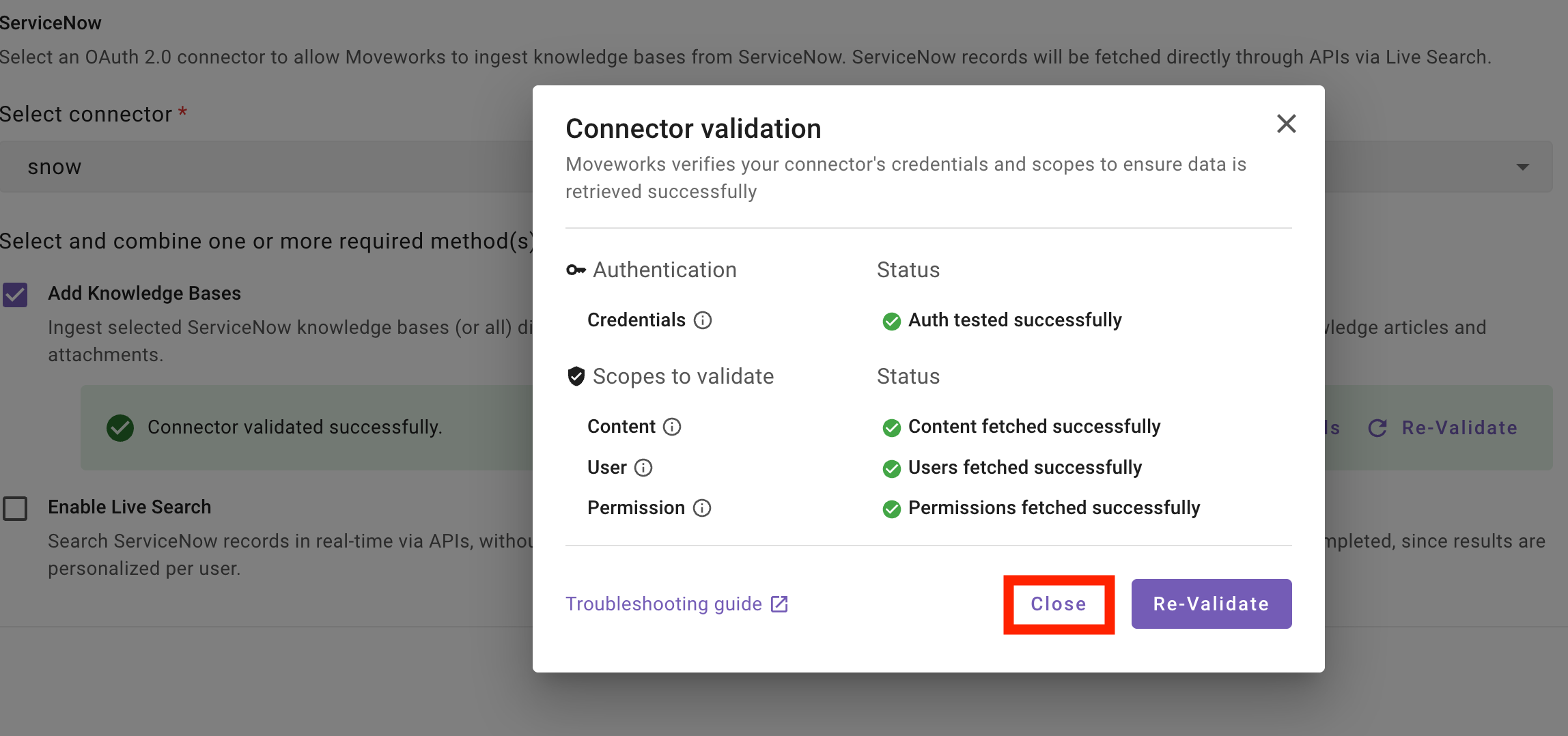Click the 'Select connector' field label
The image size is (1568, 736).
[86, 114]
